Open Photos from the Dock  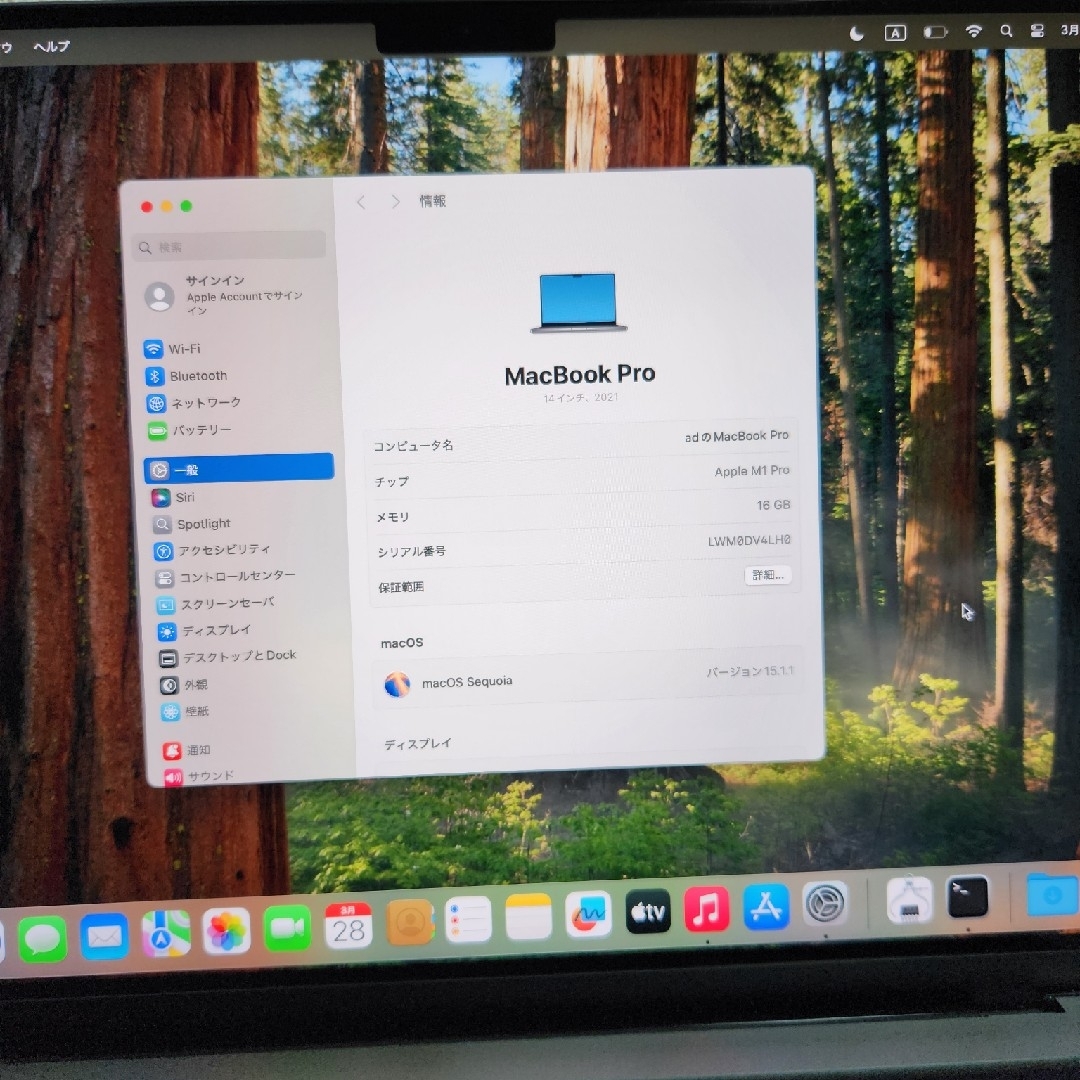(x=226, y=931)
